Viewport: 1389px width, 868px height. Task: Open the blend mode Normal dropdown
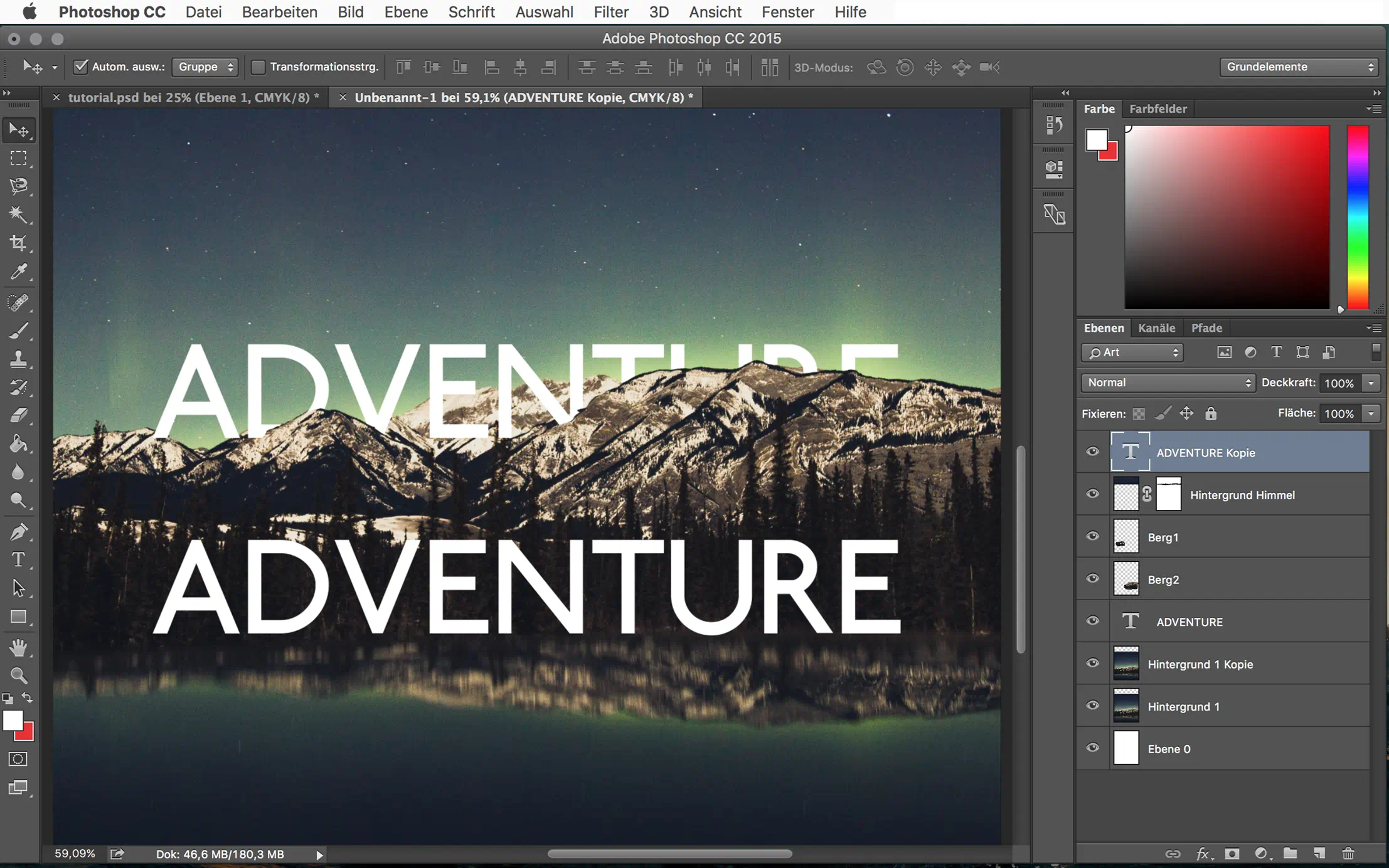click(x=1168, y=383)
